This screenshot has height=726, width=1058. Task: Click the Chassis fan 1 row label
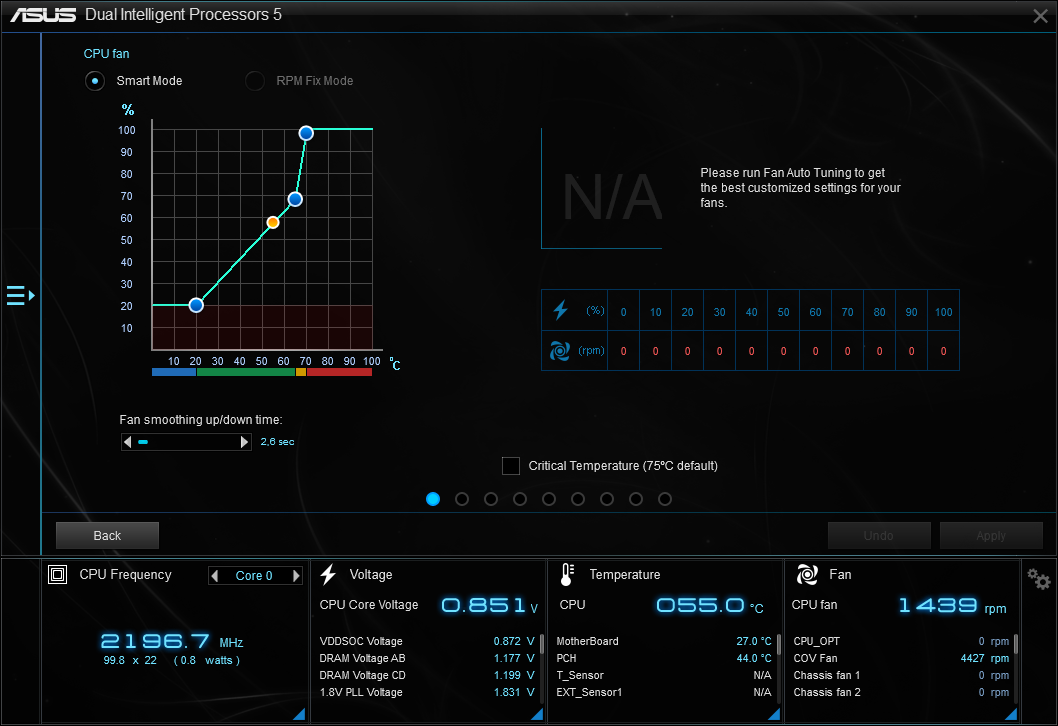(x=827, y=675)
